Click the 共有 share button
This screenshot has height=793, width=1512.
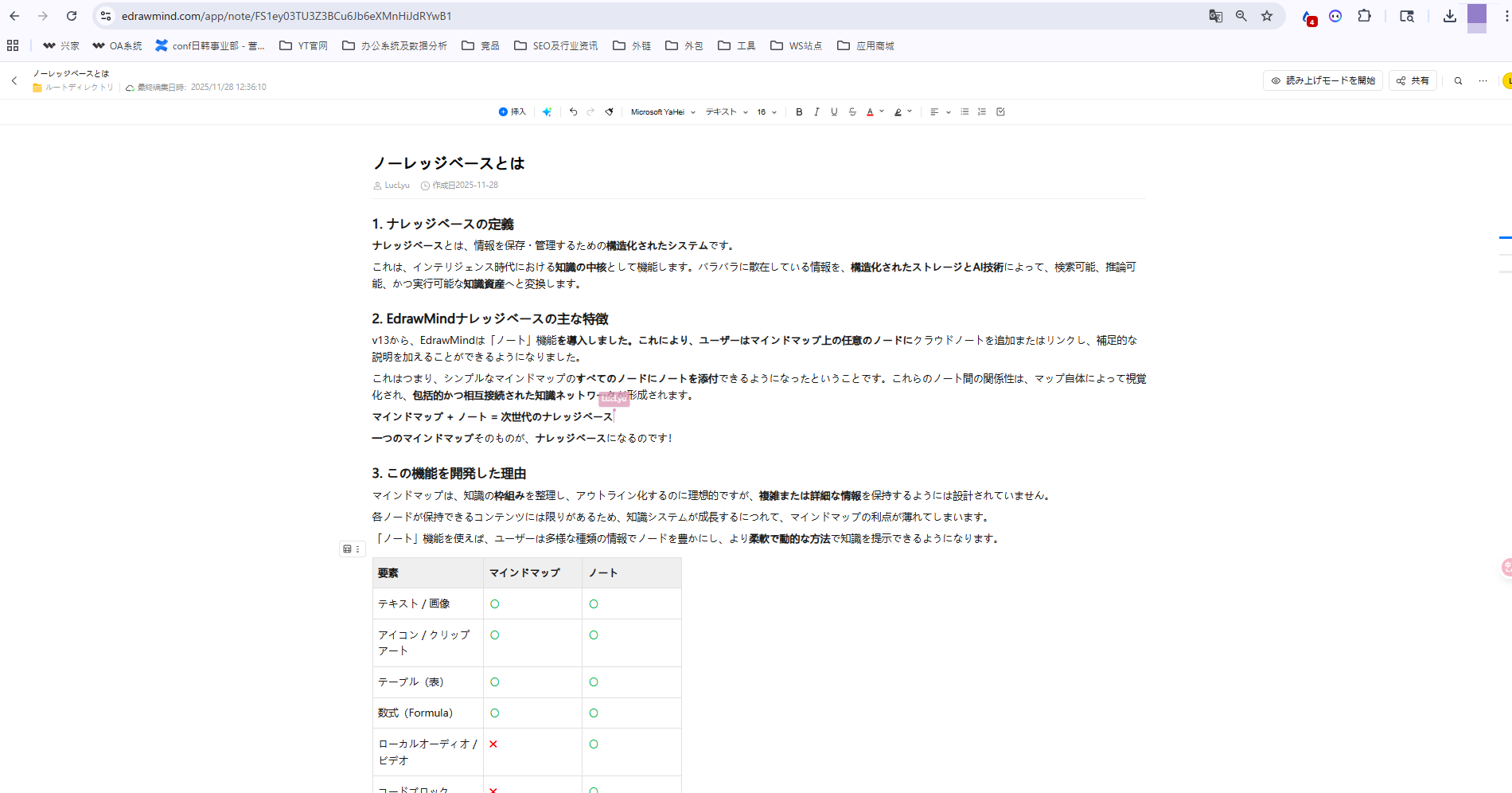click(1412, 80)
